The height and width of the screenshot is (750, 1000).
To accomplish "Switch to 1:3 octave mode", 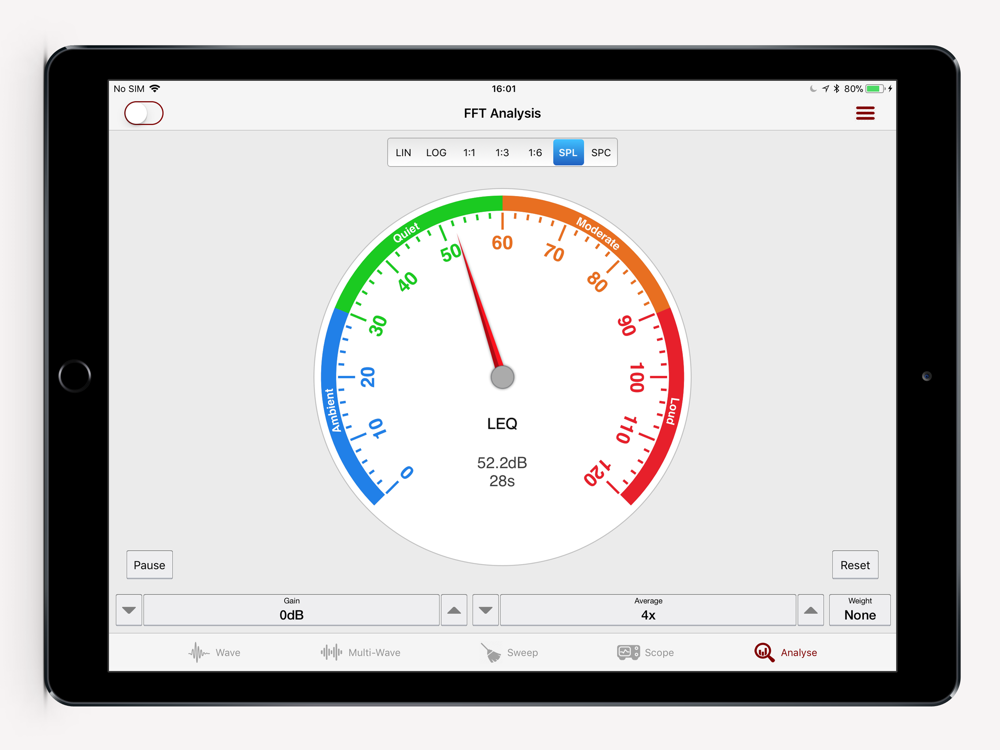I will (x=503, y=152).
